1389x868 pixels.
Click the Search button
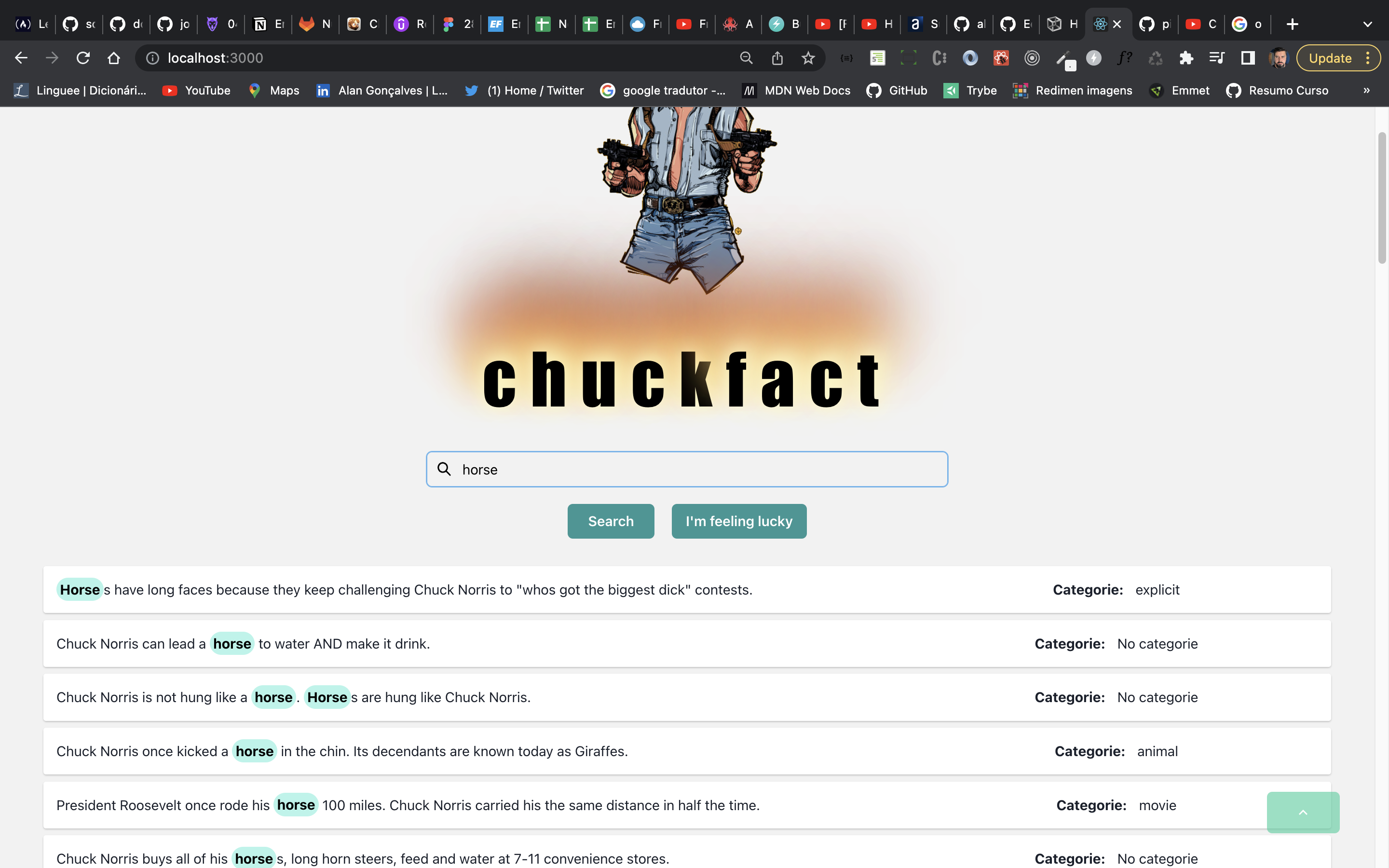611,521
